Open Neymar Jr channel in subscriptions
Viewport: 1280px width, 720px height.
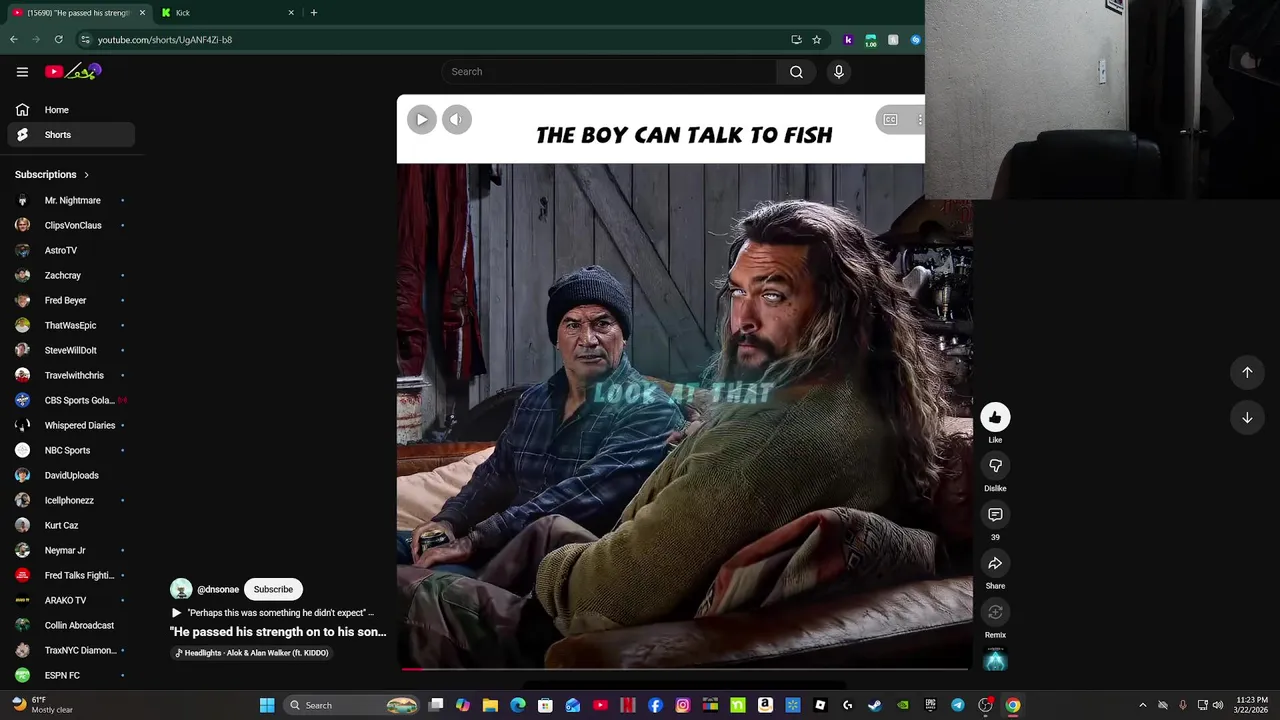(x=71, y=550)
